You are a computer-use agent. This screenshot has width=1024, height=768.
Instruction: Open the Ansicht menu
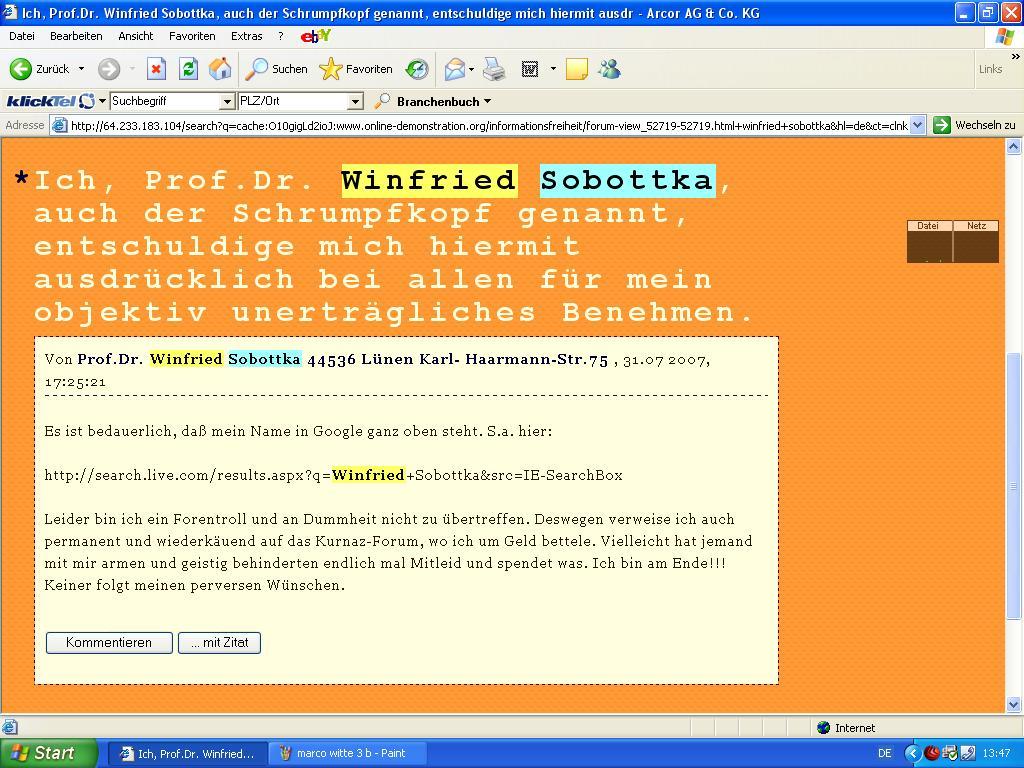tap(136, 36)
